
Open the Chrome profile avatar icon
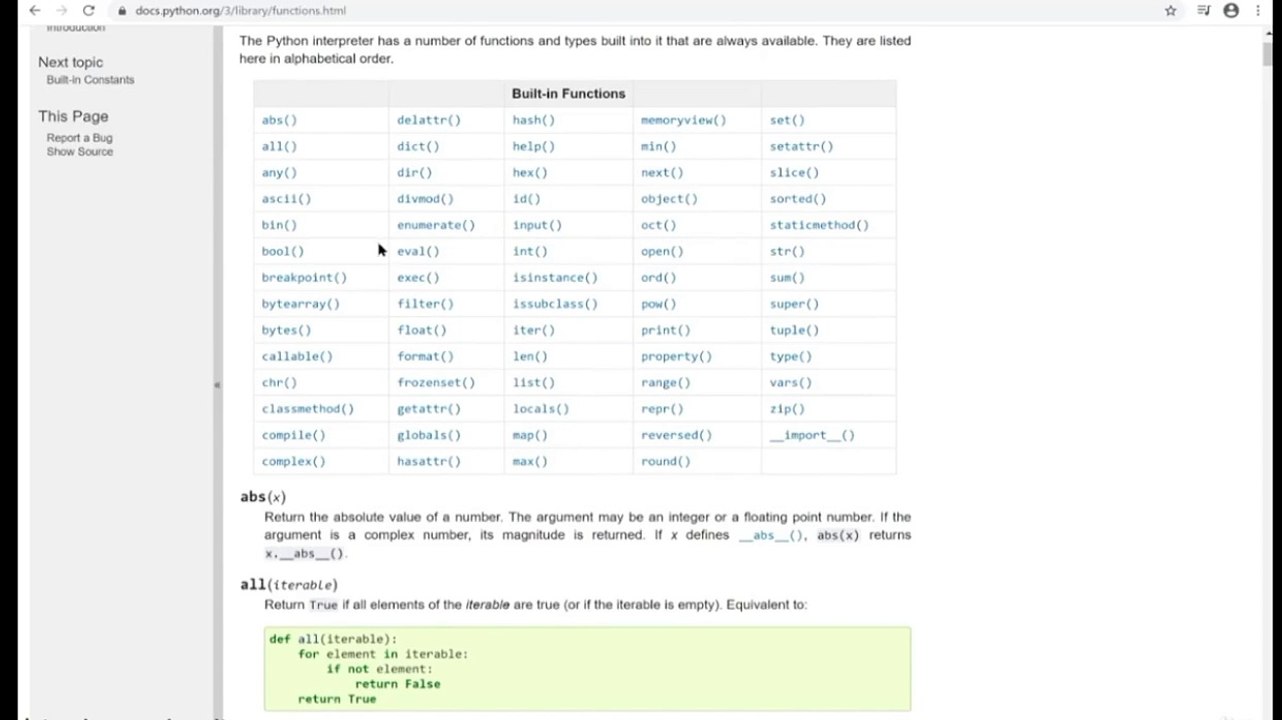tap(1232, 10)
